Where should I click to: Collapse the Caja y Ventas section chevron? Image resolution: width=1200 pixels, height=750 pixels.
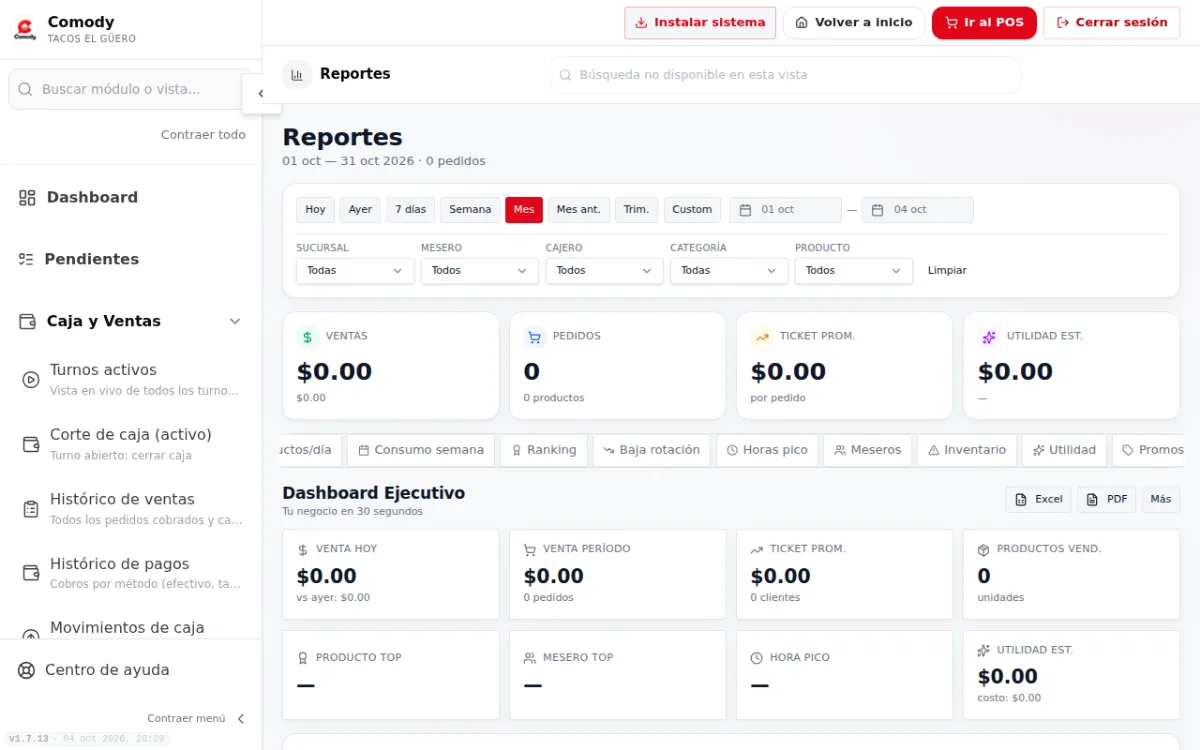pyautogui.click(x=235, y=321)
